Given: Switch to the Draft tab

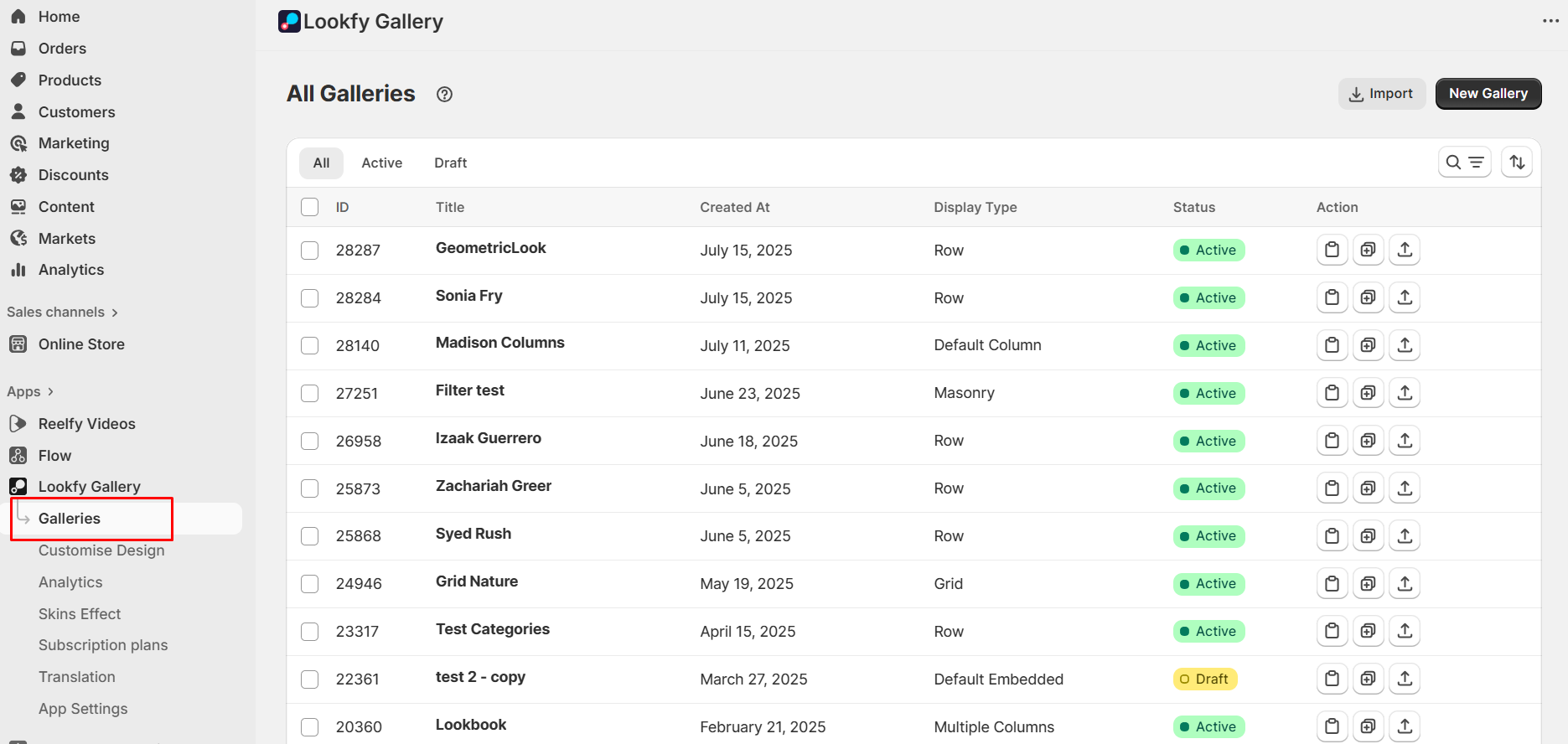Looking at the screenshot, I should pos(450,163).
